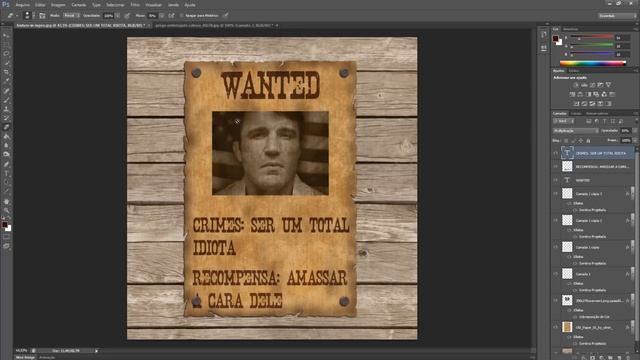Select the Pen tool
Screen dimensions: 640x360
click(6, 164)
